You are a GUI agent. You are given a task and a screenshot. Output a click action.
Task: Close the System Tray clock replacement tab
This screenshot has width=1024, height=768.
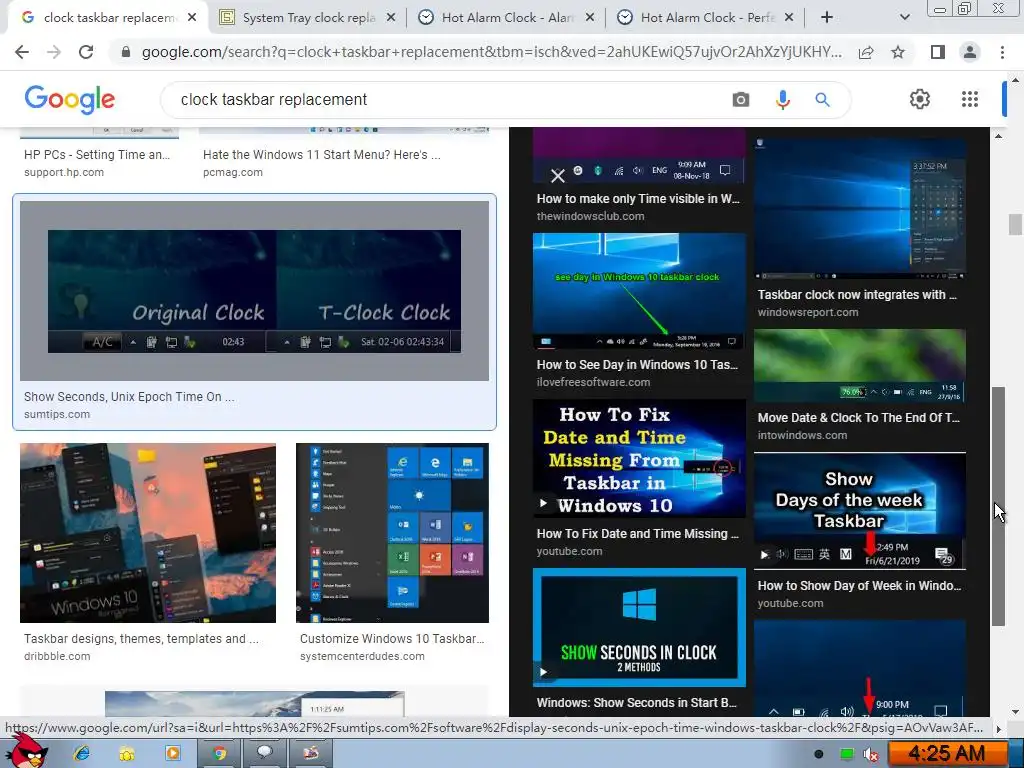pyautogui.click(x=391, y=18)
